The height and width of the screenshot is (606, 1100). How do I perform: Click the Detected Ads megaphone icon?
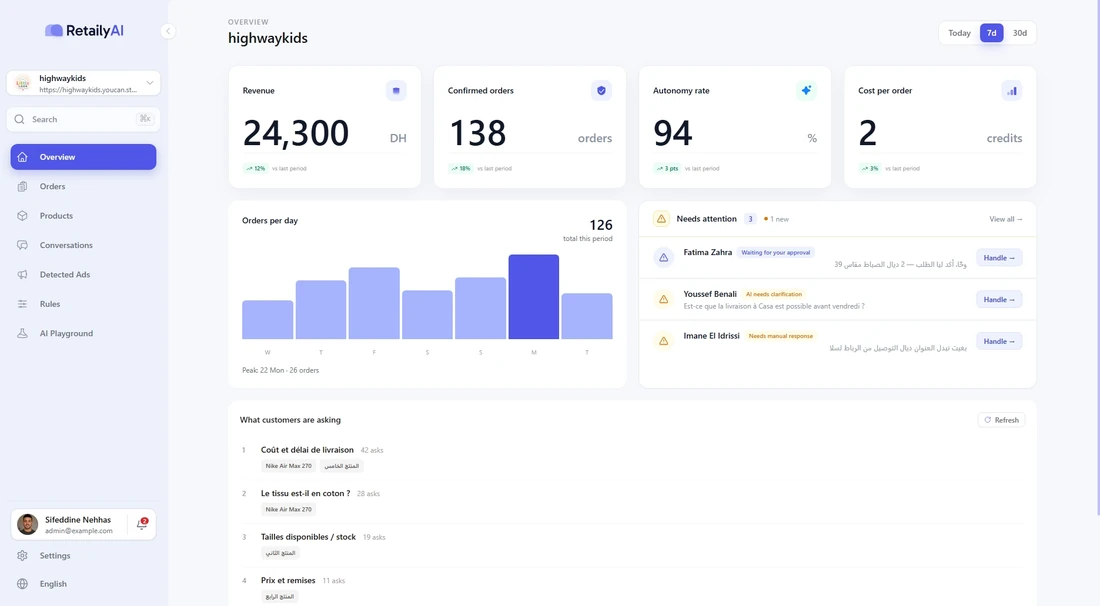click(x=22, y=275)
